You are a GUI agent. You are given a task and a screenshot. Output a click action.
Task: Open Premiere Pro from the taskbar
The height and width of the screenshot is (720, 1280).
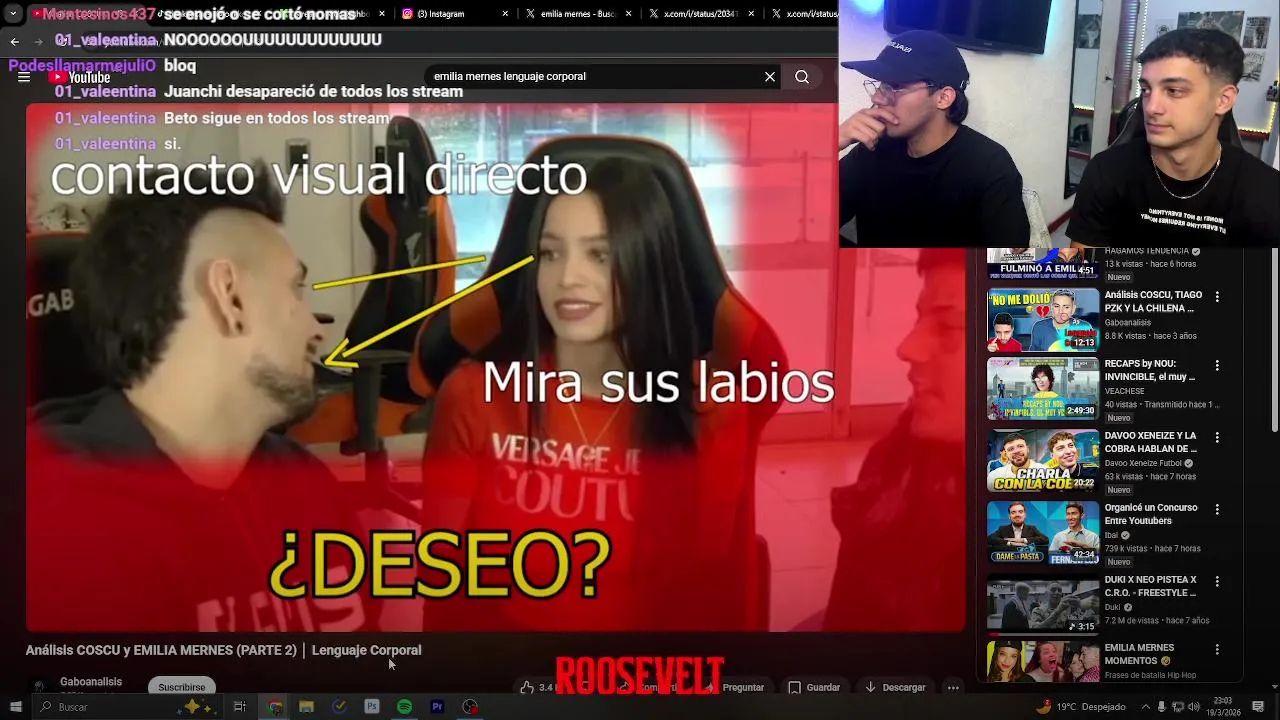click(x=437, y=707)
